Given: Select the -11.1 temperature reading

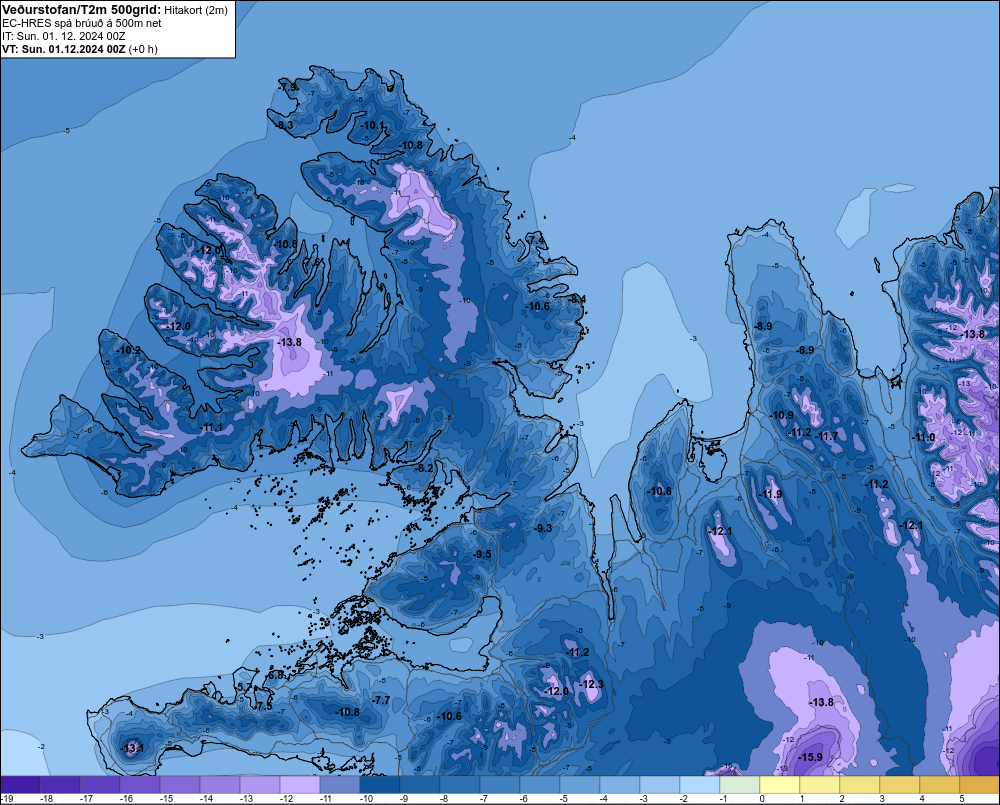Looking at the screenshot, I should [212, 427].
